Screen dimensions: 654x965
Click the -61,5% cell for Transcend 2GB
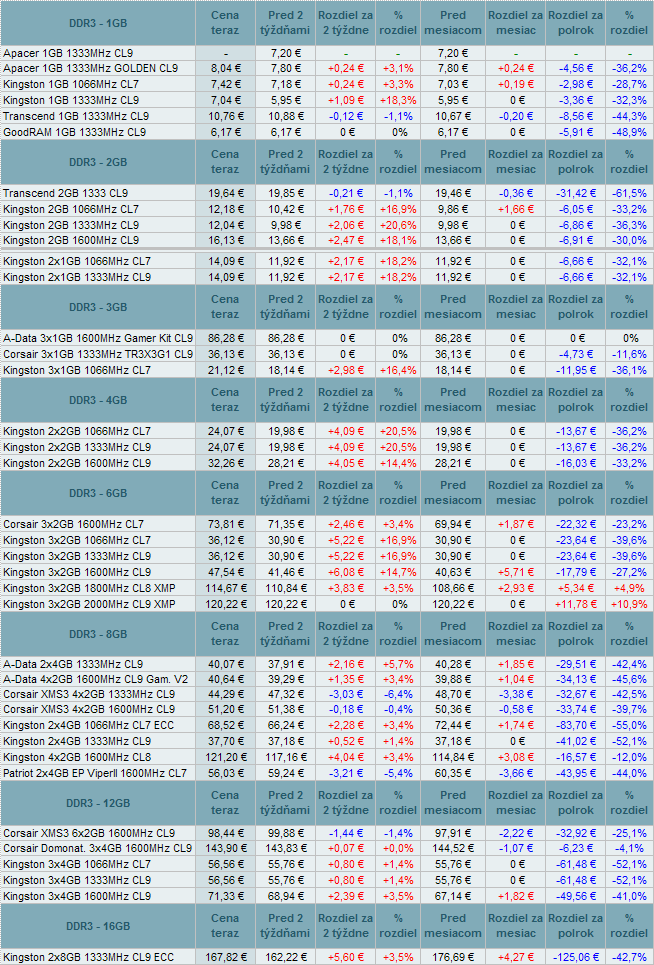pyautogui.click(x=629, y=193)
